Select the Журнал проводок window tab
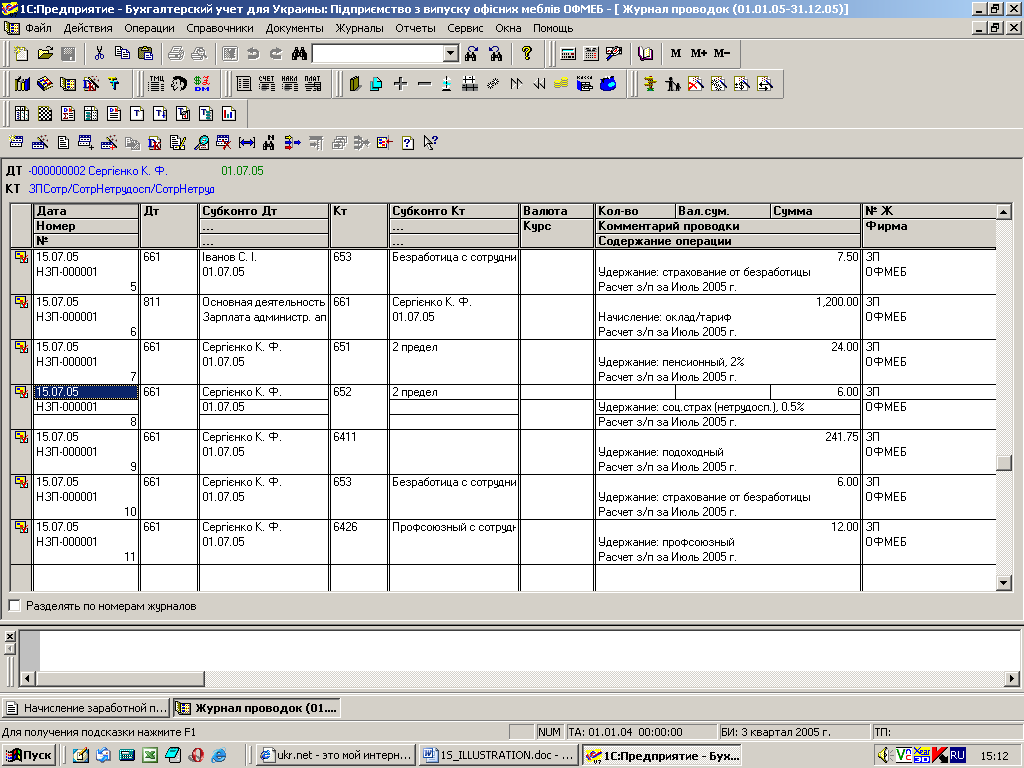Viewport: 1024px width, 768px height. click(257, 708)
